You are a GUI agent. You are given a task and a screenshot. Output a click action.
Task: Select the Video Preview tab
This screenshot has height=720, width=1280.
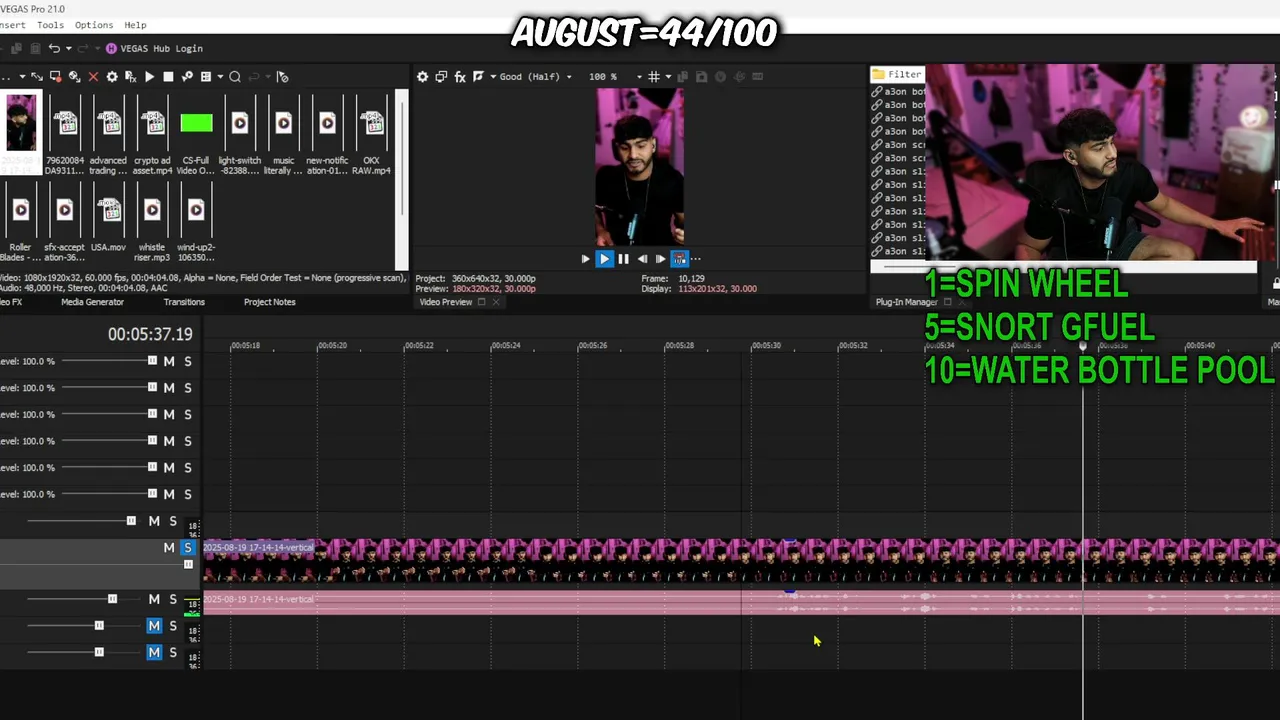point(445,302)
